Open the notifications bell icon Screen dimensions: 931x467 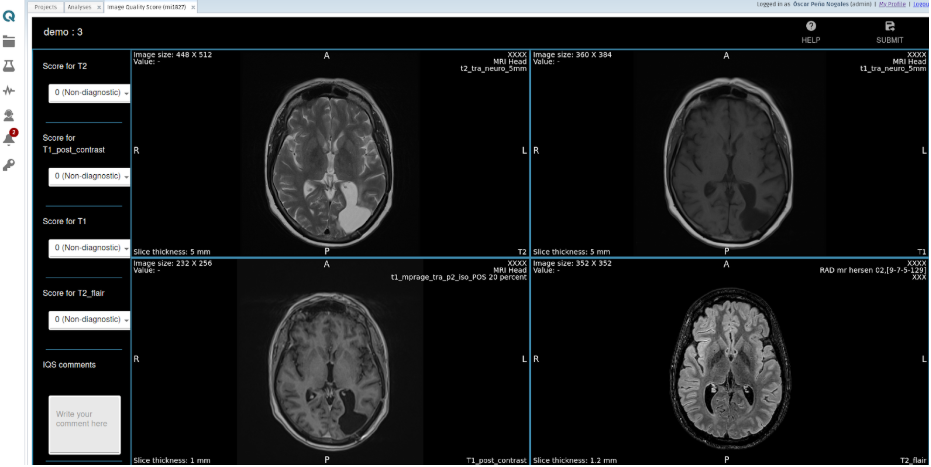point(9,139)
